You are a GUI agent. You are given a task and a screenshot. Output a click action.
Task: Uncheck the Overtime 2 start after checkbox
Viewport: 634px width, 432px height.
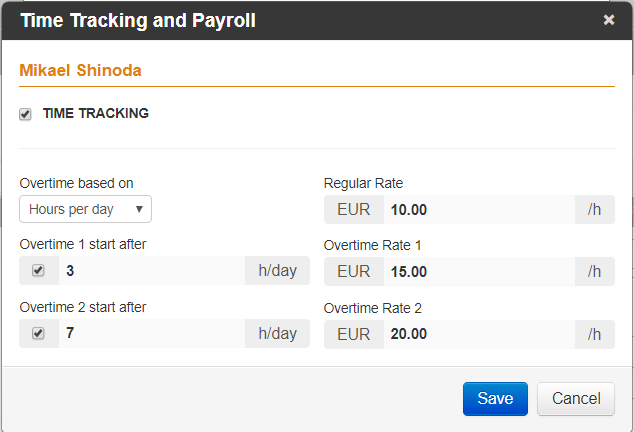tap(38, 333)
